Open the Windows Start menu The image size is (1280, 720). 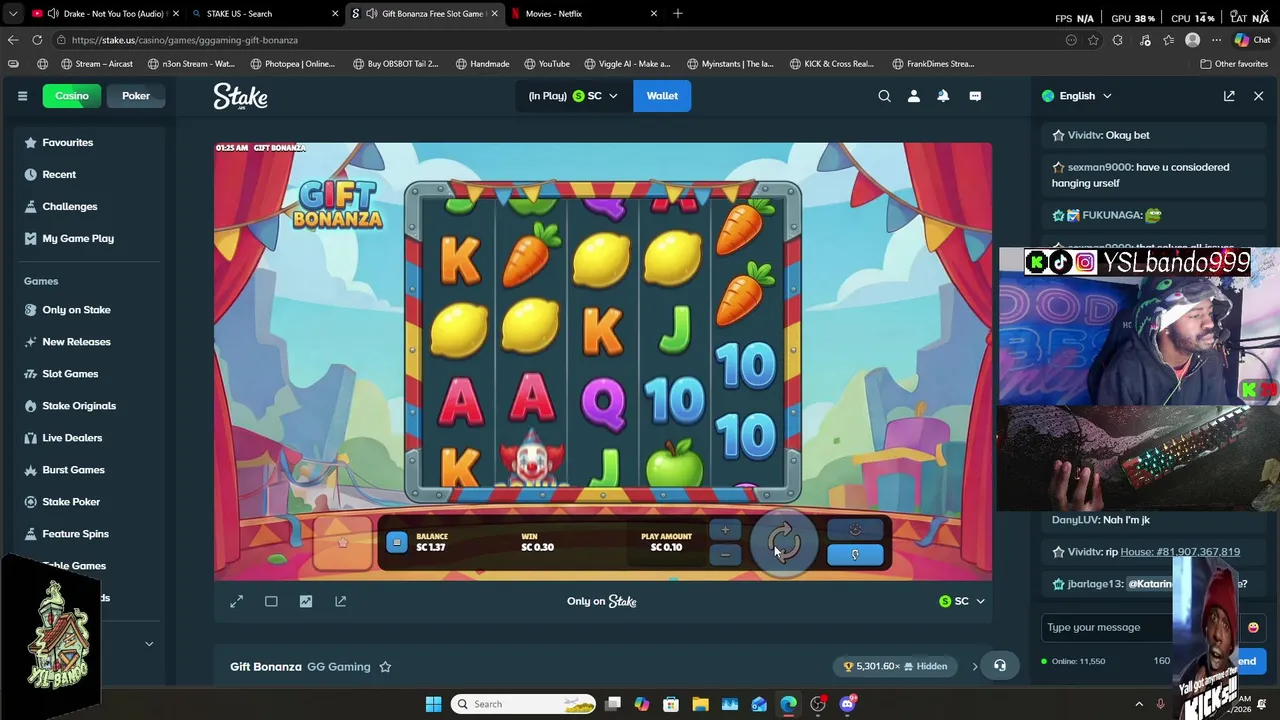(x=433, y=704)
